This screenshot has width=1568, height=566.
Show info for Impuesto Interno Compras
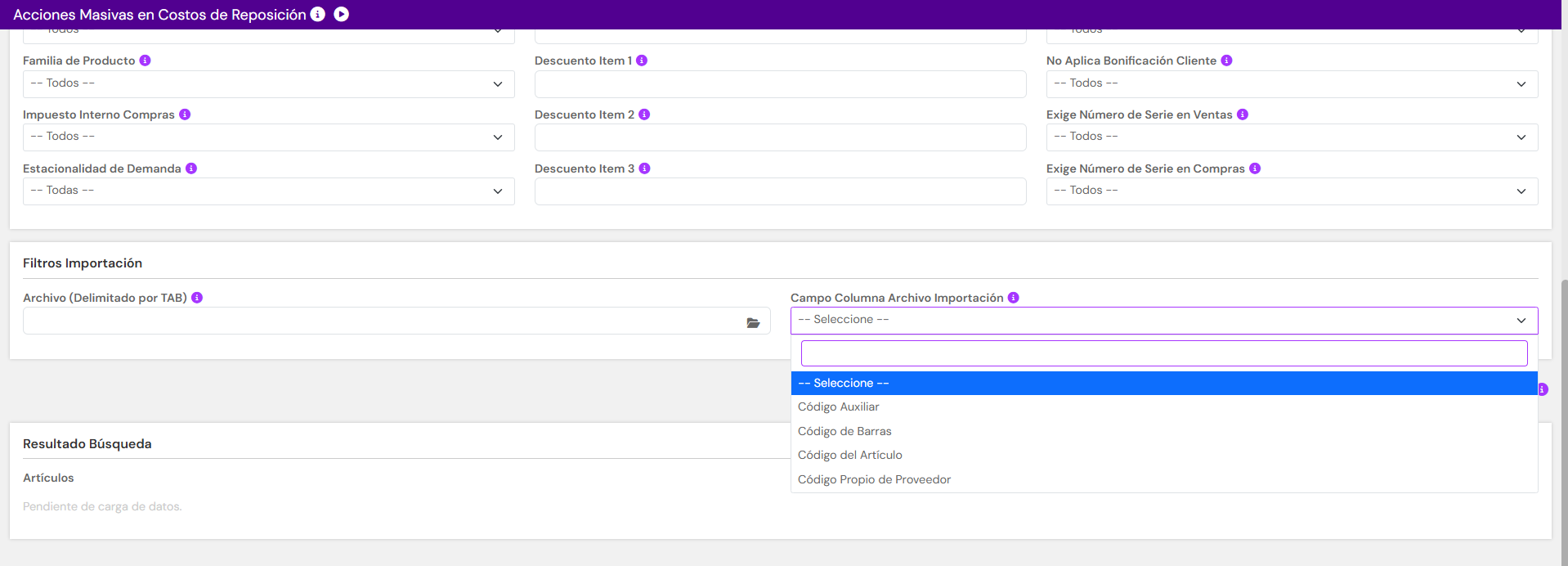(185, 115)
